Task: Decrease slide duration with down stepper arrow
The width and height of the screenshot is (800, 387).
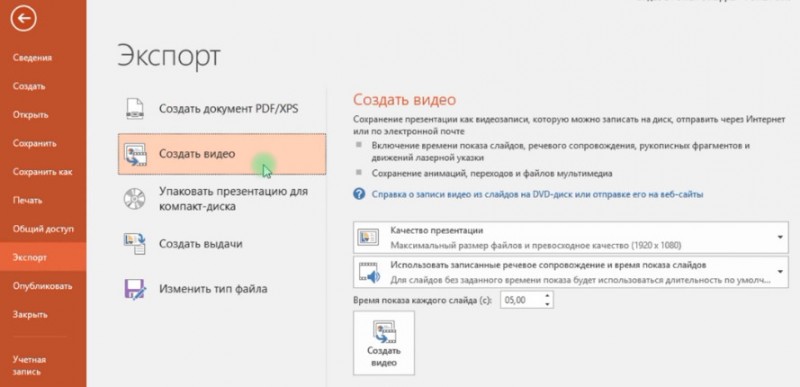Action: click(x=547, y=304)
